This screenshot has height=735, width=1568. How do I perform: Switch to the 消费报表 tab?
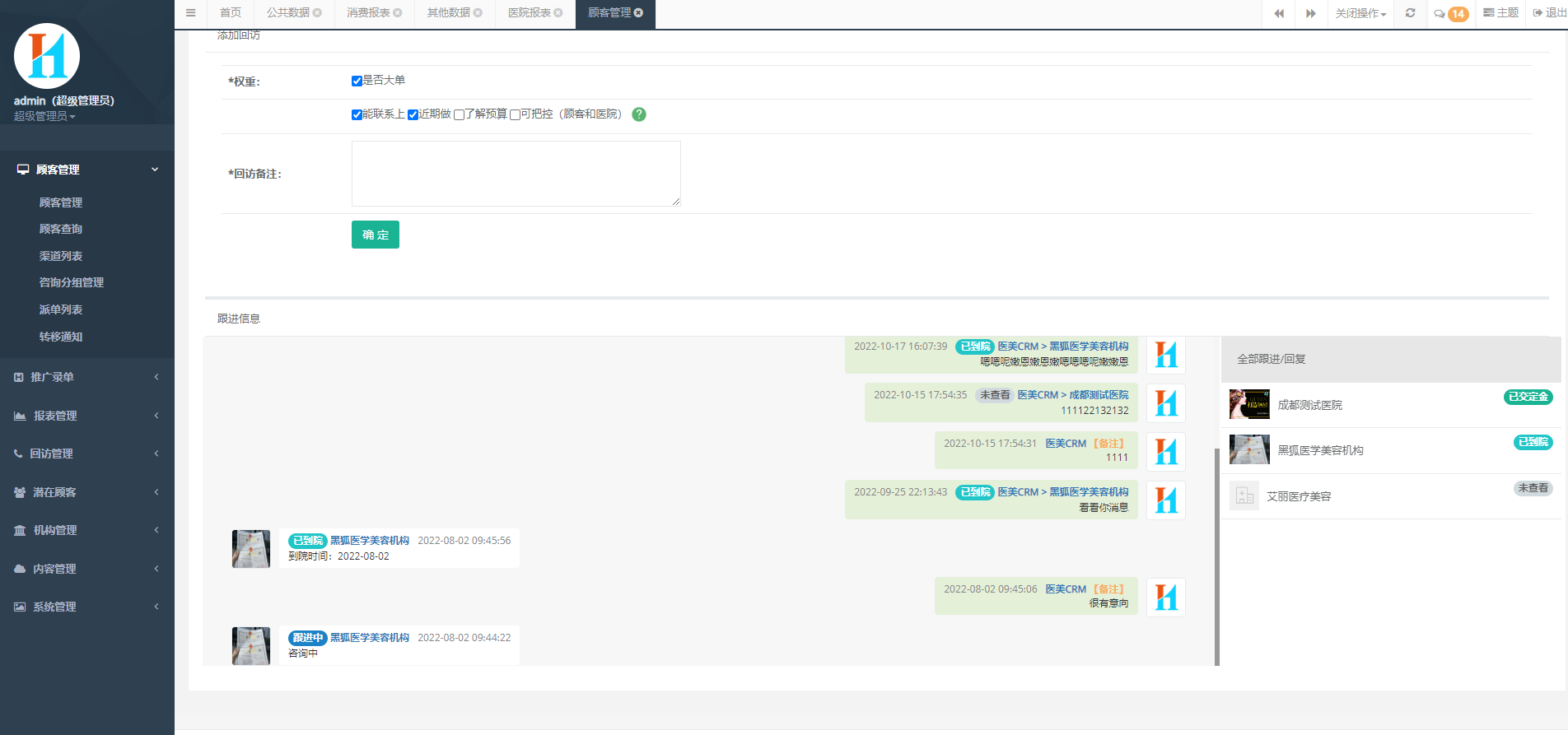pyautogui.click(x=368, y=13)
